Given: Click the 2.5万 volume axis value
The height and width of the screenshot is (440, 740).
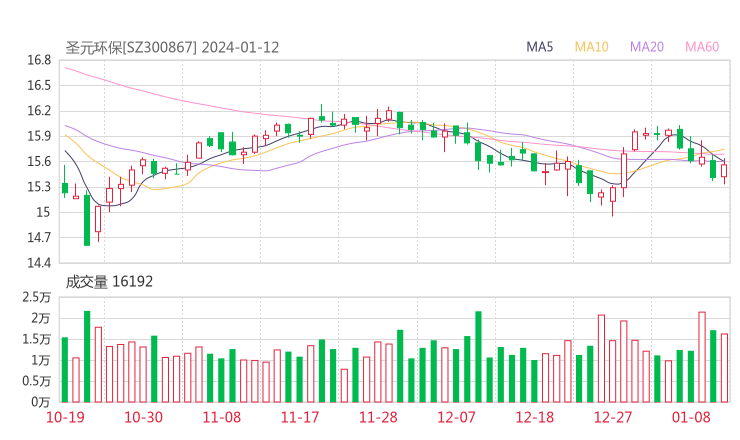Looking at the screenshot, I should point(37,297).
